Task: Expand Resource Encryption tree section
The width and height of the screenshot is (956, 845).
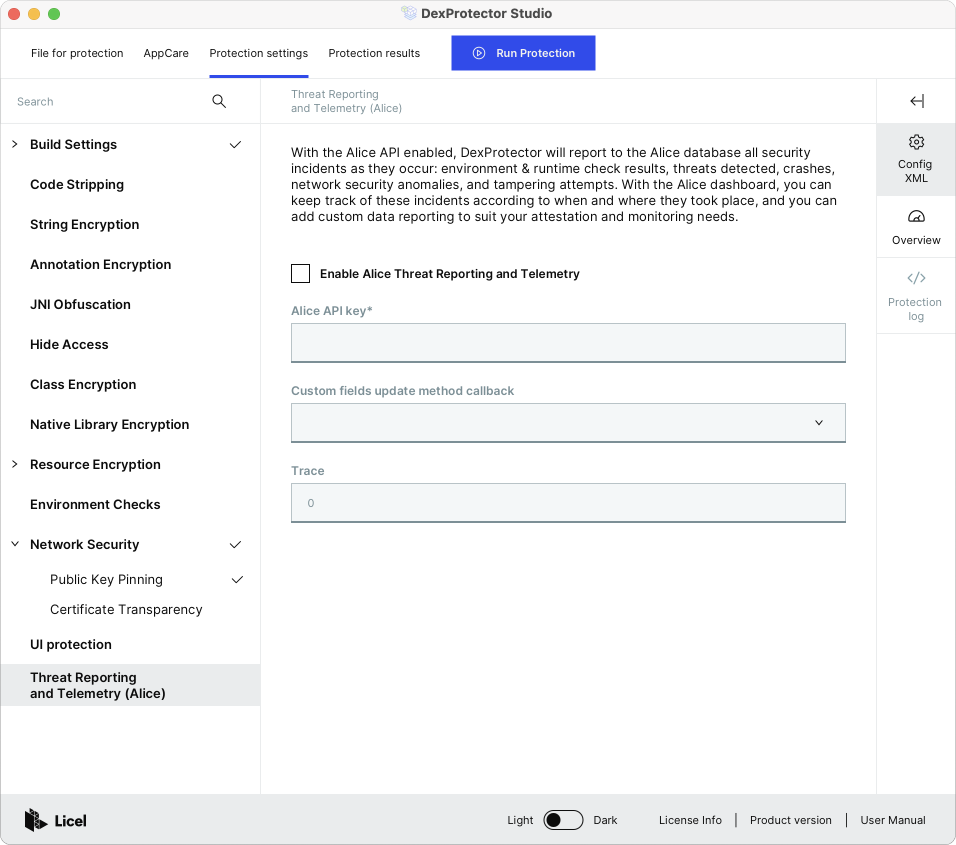Action: (x=15, y=465)
